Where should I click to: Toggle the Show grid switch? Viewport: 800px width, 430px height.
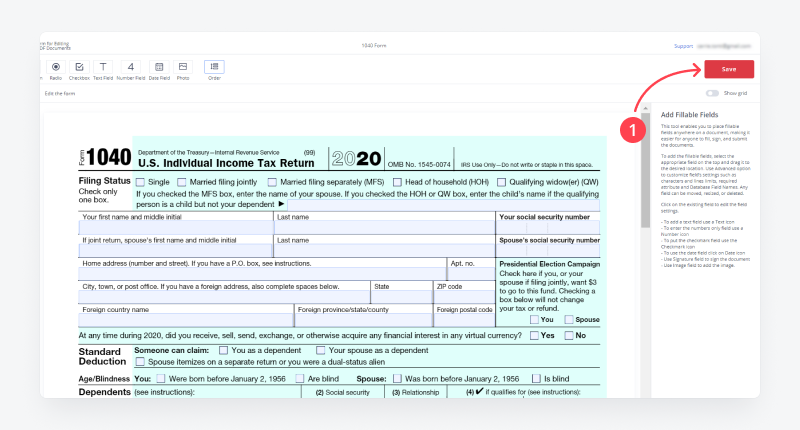712,93
